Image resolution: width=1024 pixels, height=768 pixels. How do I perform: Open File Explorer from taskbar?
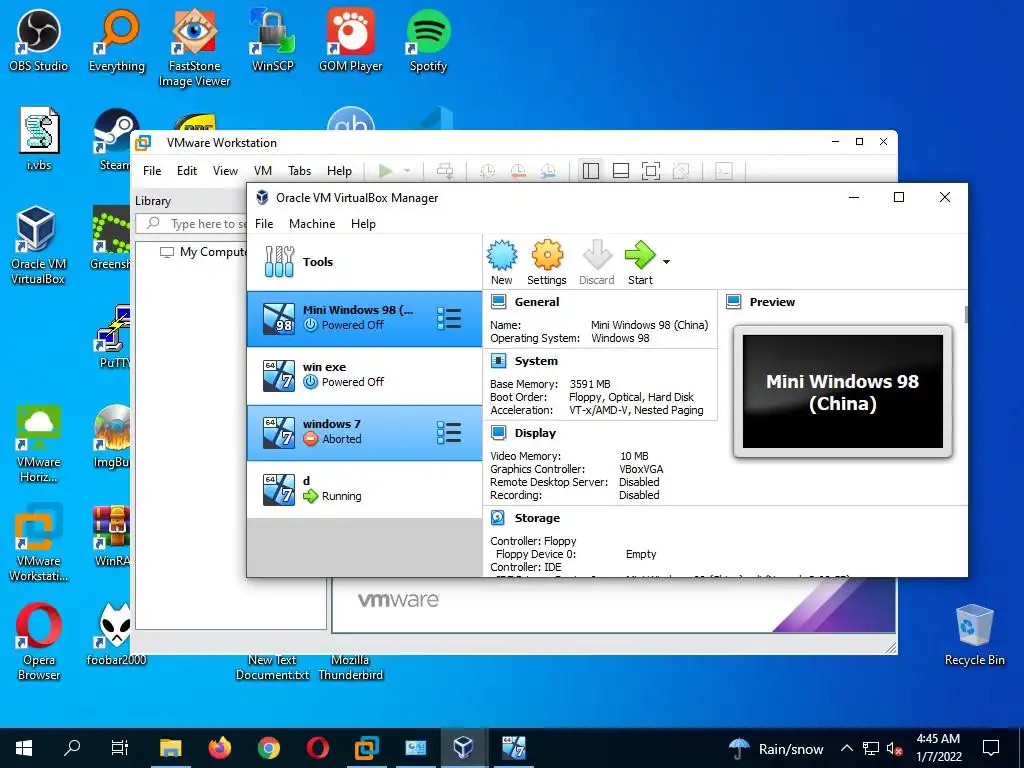coord(170,748)
